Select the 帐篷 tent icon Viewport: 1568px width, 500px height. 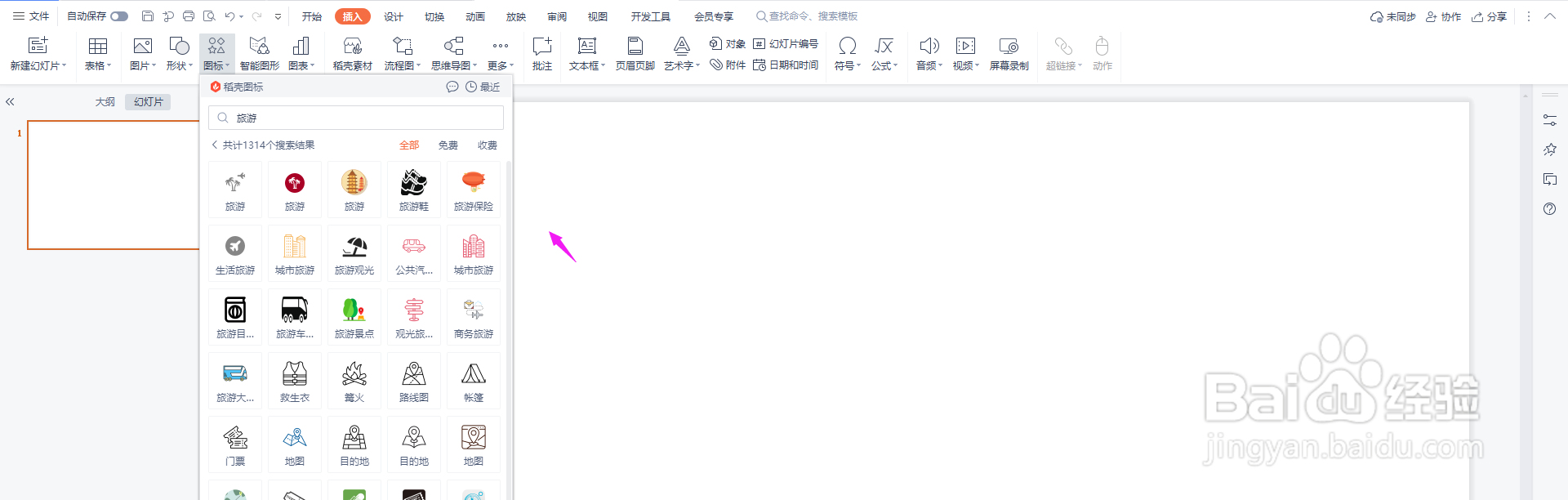pyautogui.click(x=474, y=380)
